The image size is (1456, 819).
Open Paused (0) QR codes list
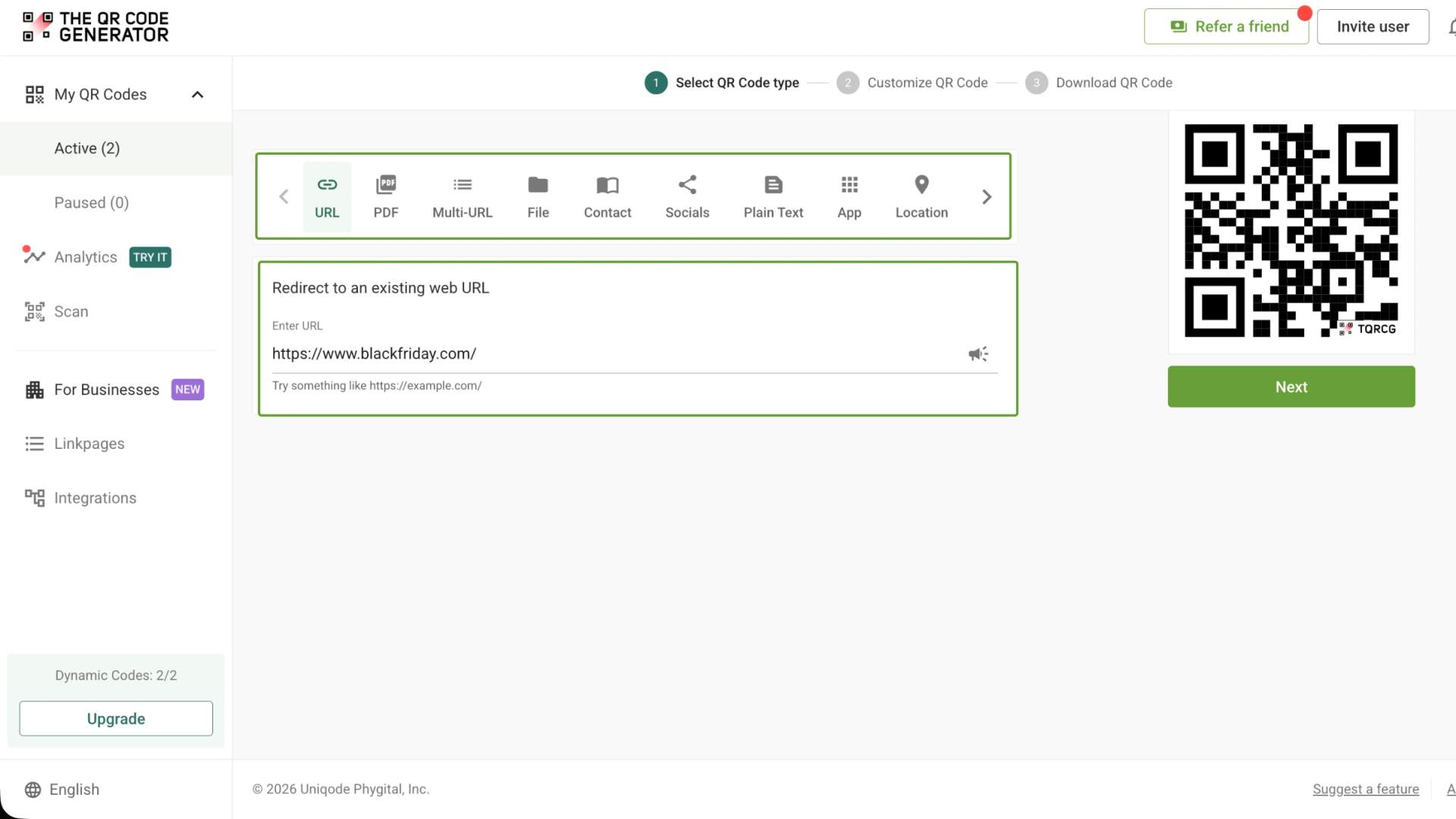[x=116, y=203]
